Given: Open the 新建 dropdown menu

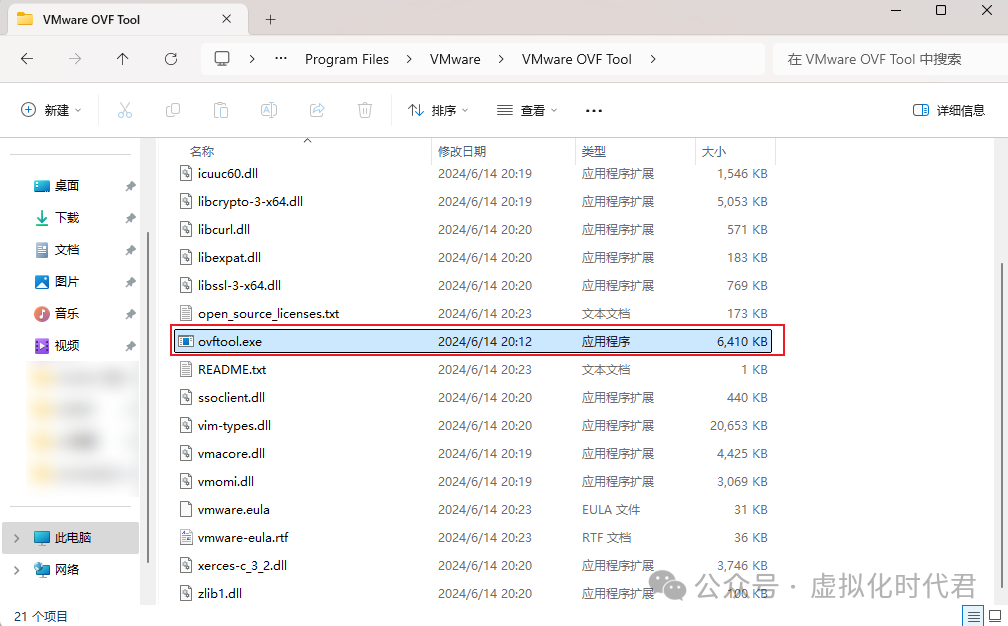Looking at the screenshot, I should tap(51, 111).
